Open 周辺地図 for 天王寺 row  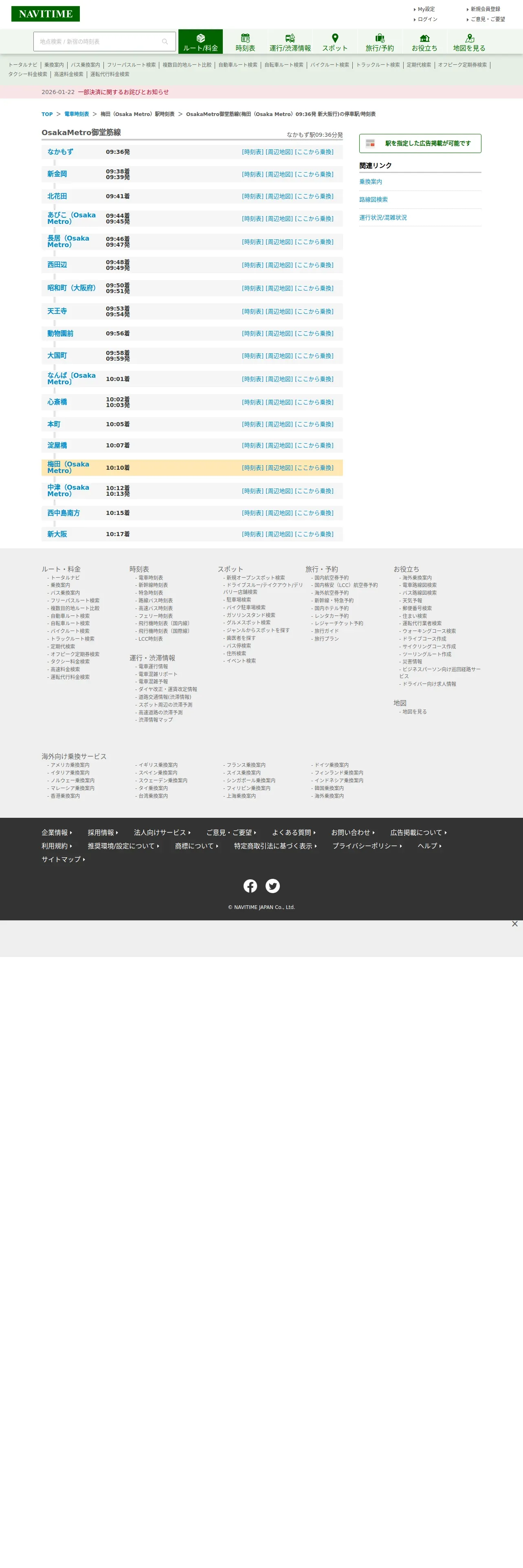click(x=279, y=312)
